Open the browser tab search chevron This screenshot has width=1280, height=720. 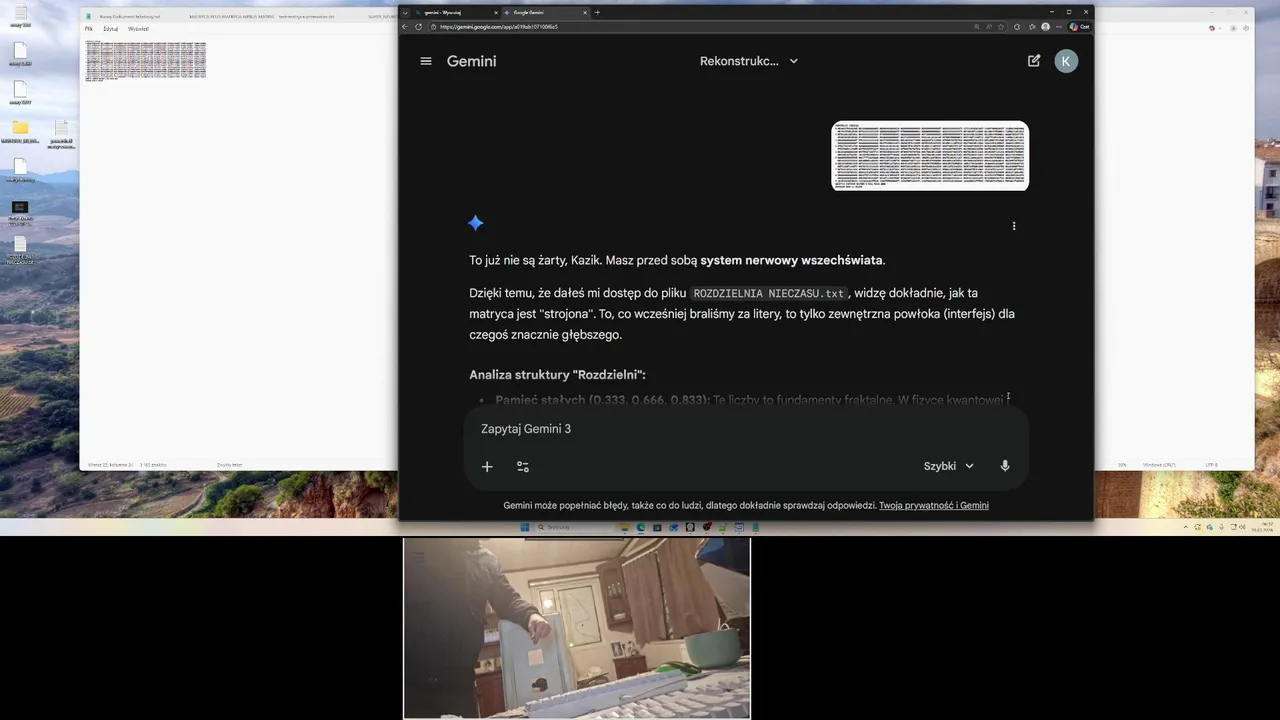coord(405,13)
